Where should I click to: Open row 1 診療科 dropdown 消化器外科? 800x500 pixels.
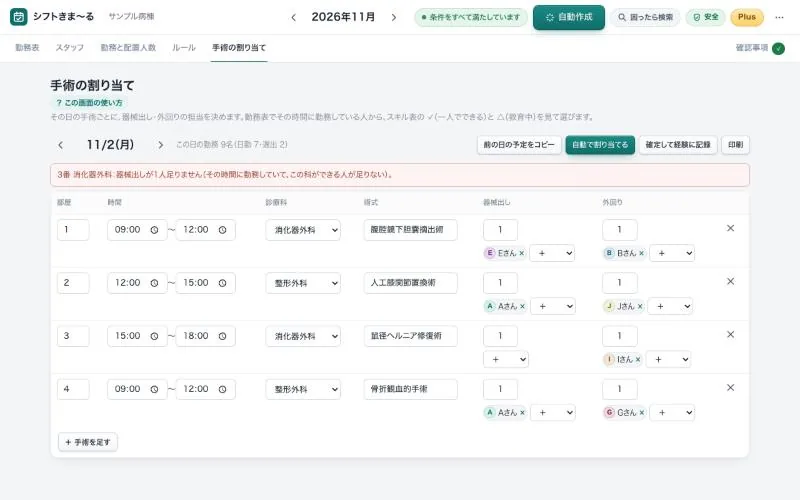[x=303, y=230]
